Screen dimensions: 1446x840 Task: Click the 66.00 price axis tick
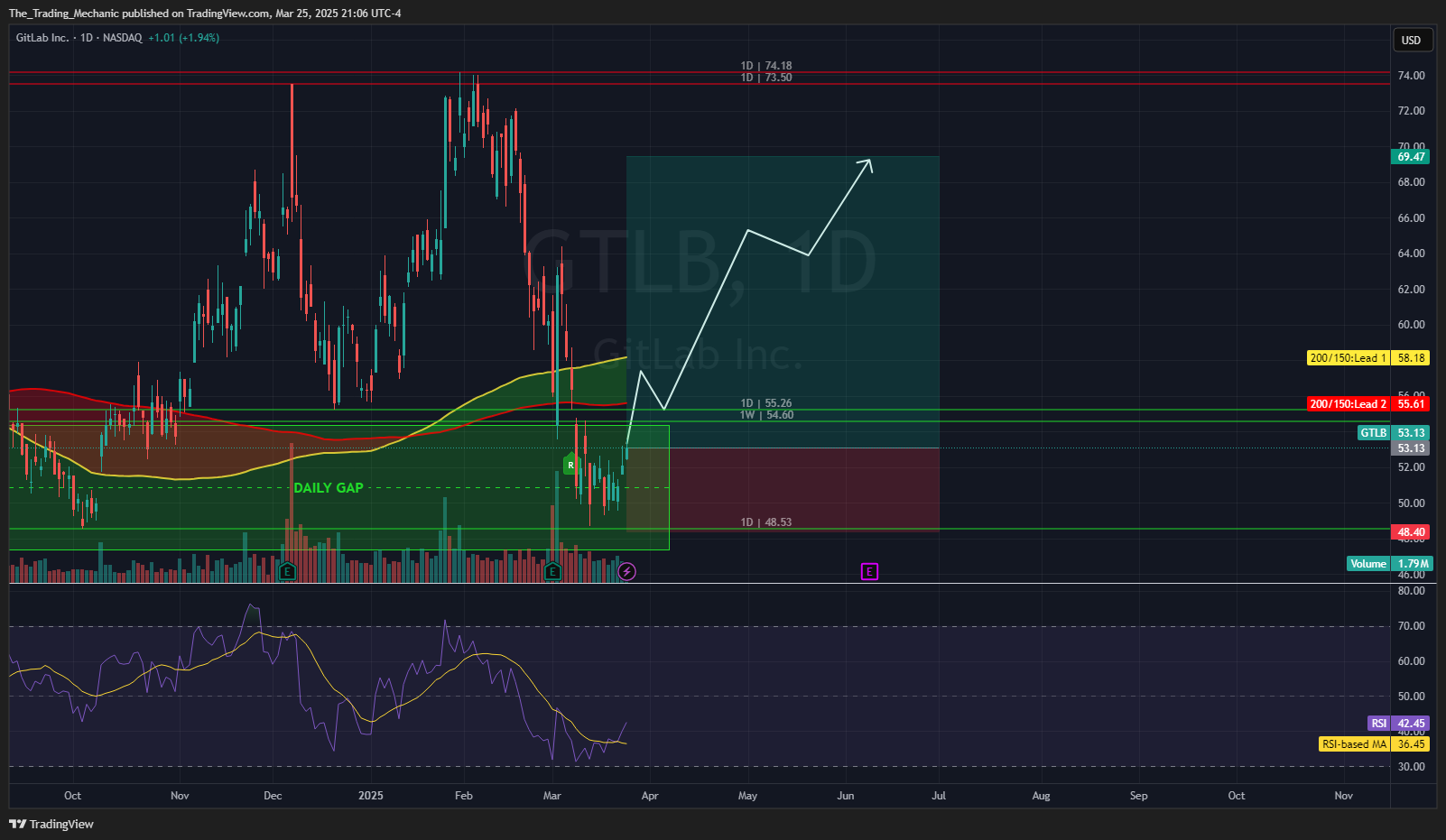coord(1412,218)
